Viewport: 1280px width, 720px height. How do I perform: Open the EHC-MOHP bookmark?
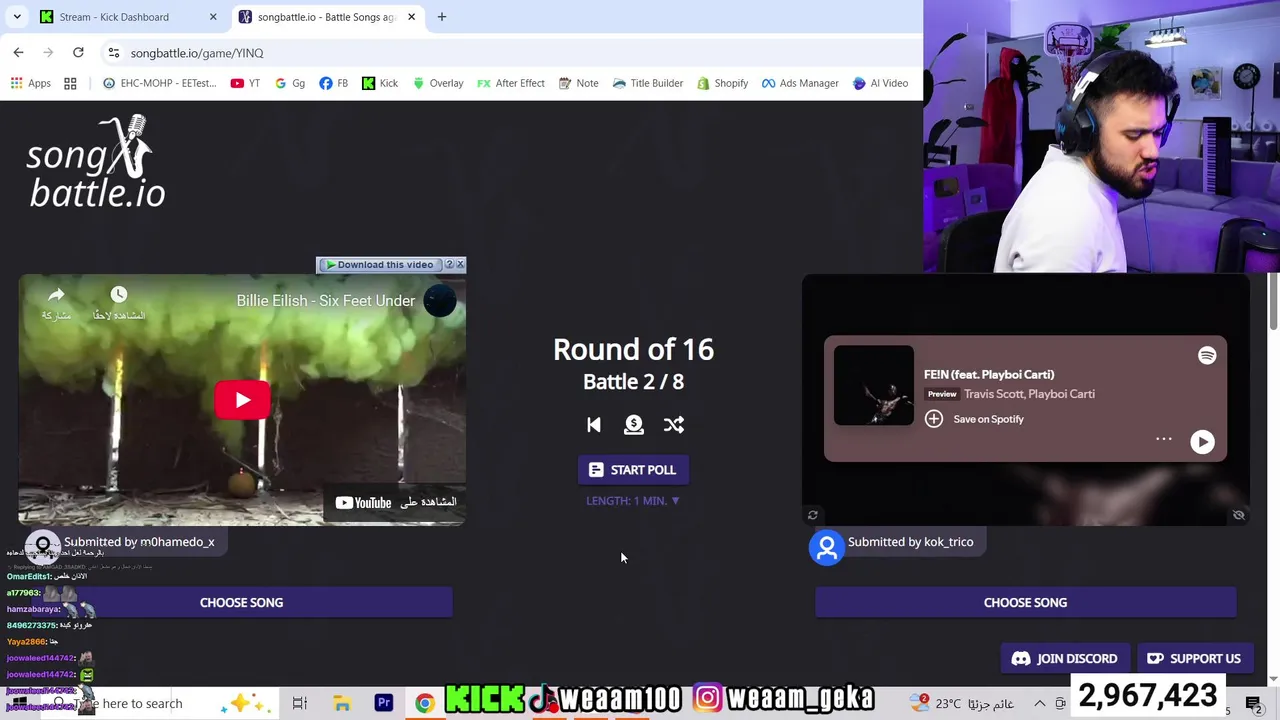pyautogui.click(x=159, y=83)
